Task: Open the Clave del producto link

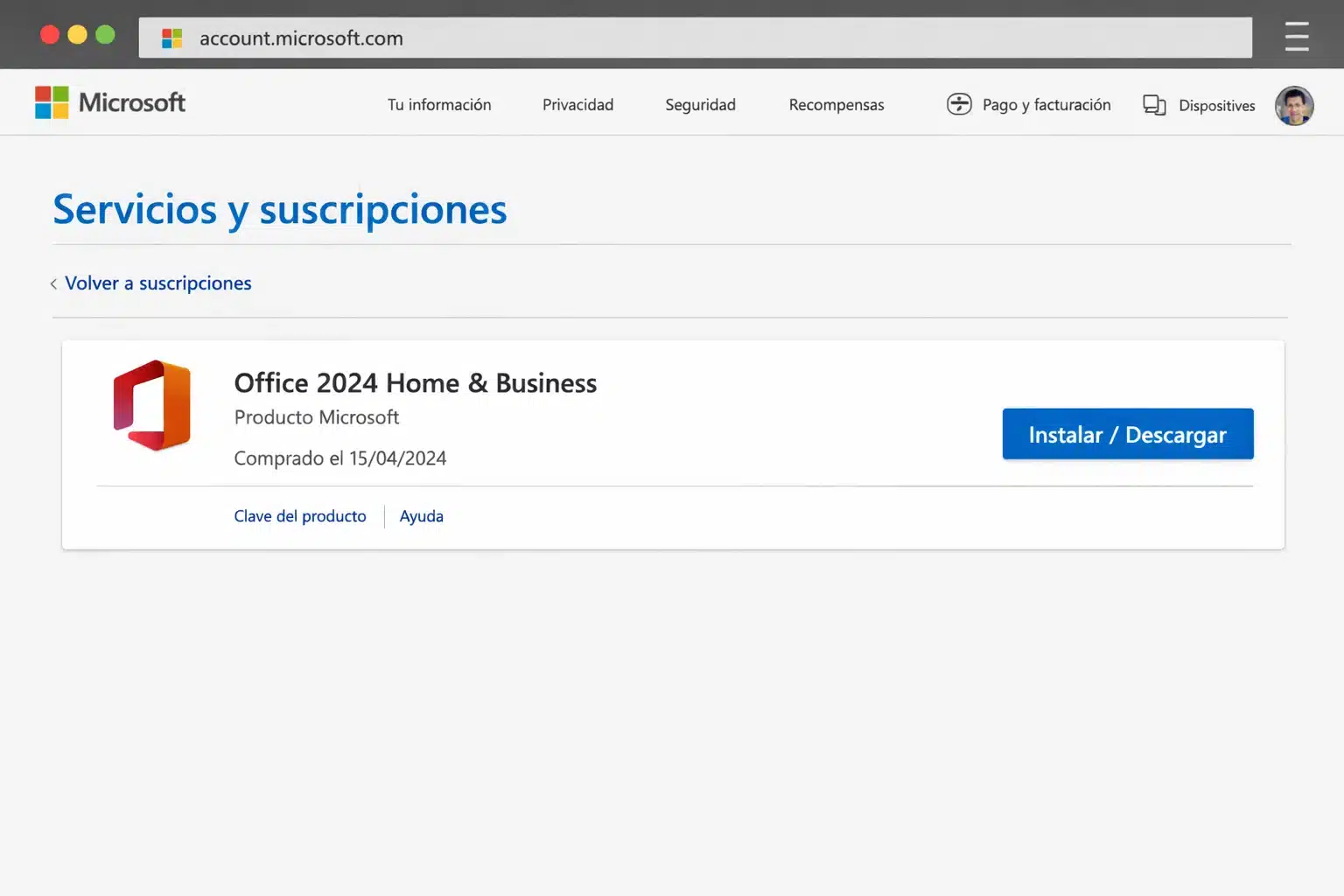Action: click(300, 515)
